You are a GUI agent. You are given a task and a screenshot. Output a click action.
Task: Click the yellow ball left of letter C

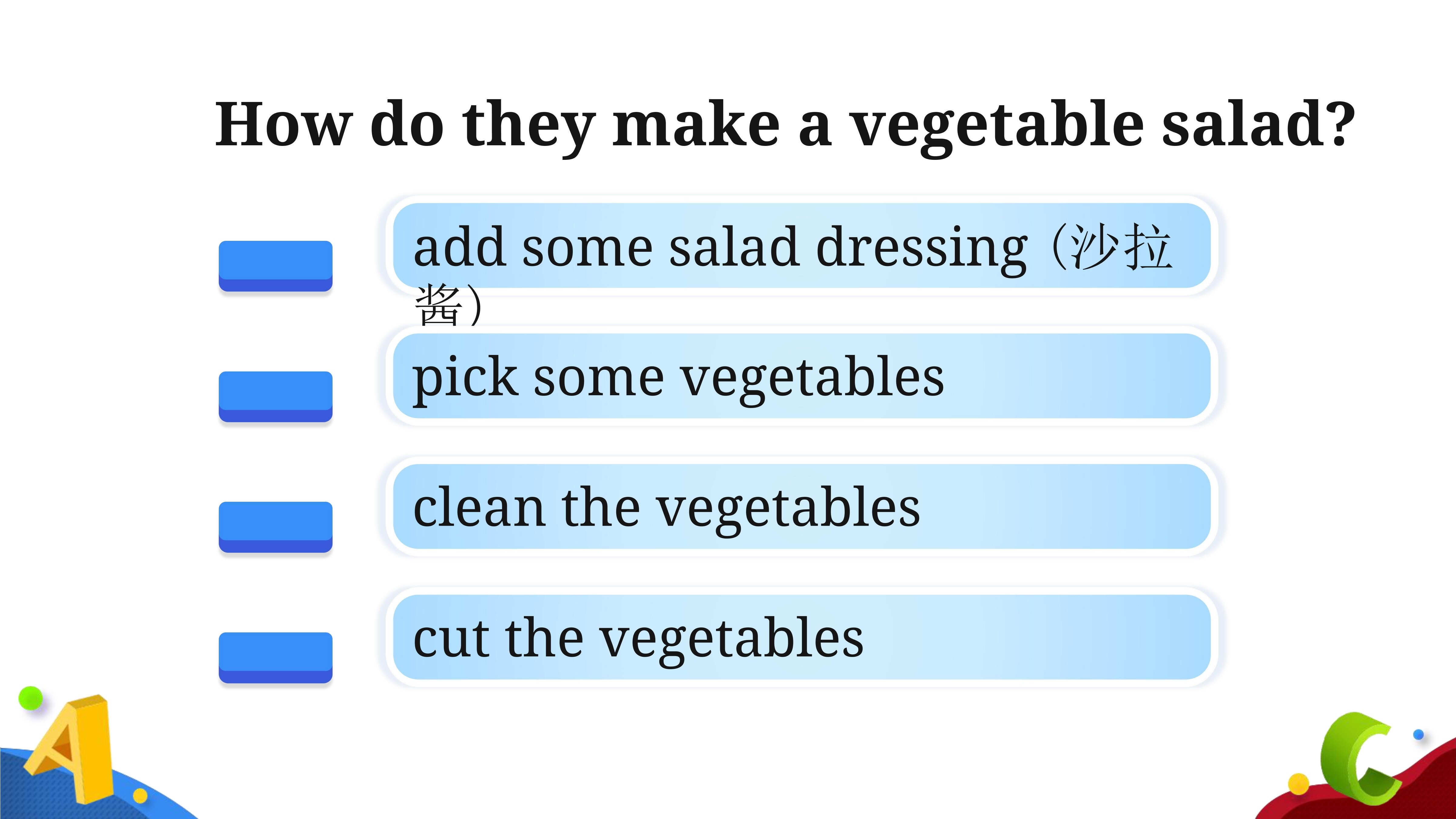(x=1298, y=784)
